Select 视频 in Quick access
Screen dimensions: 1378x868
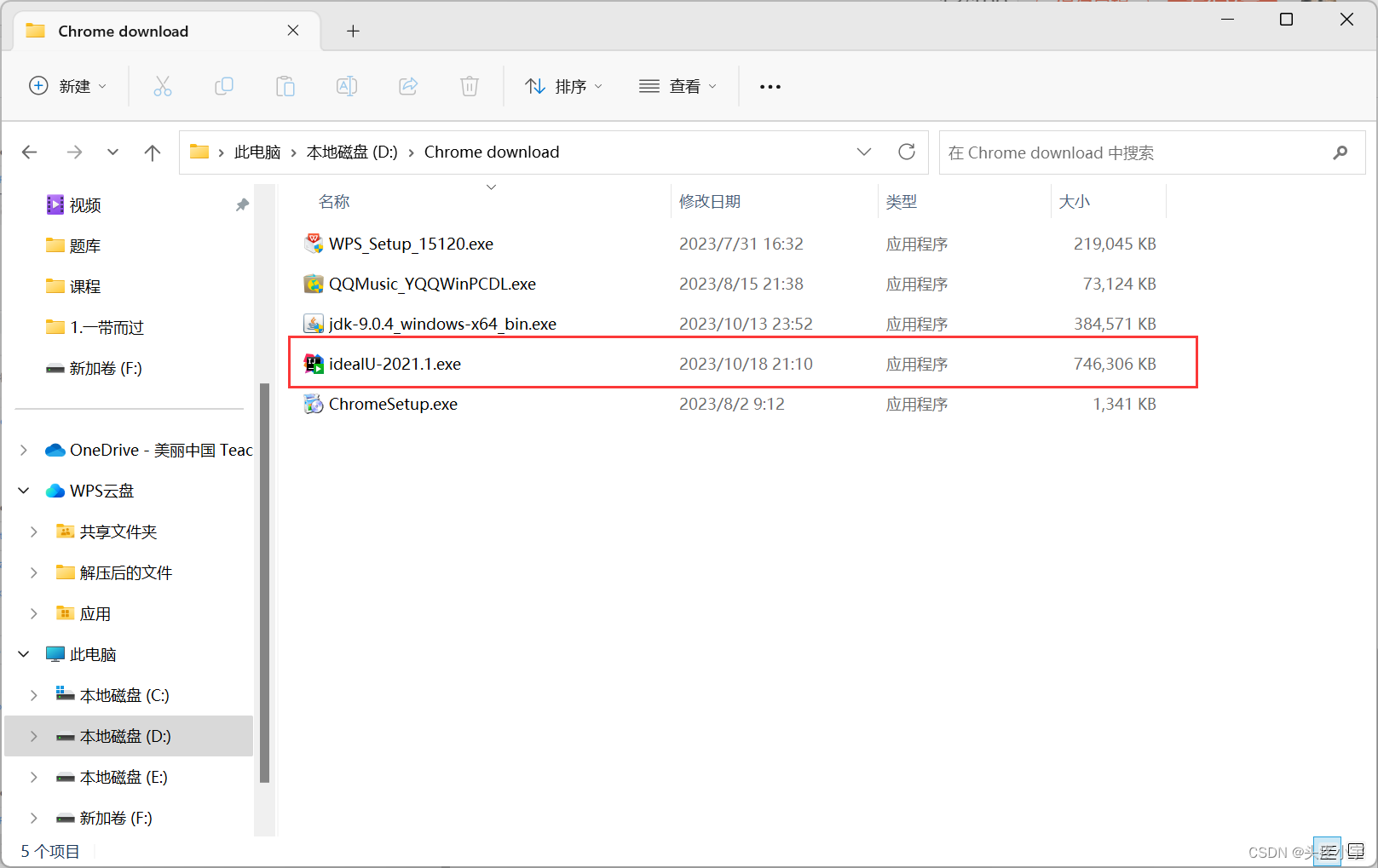tap(85, 205)
